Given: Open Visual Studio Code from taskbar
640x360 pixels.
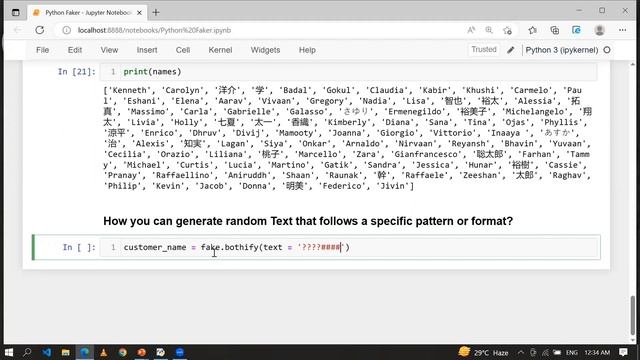Looking at the screenshot, I should tap(47, 352).
